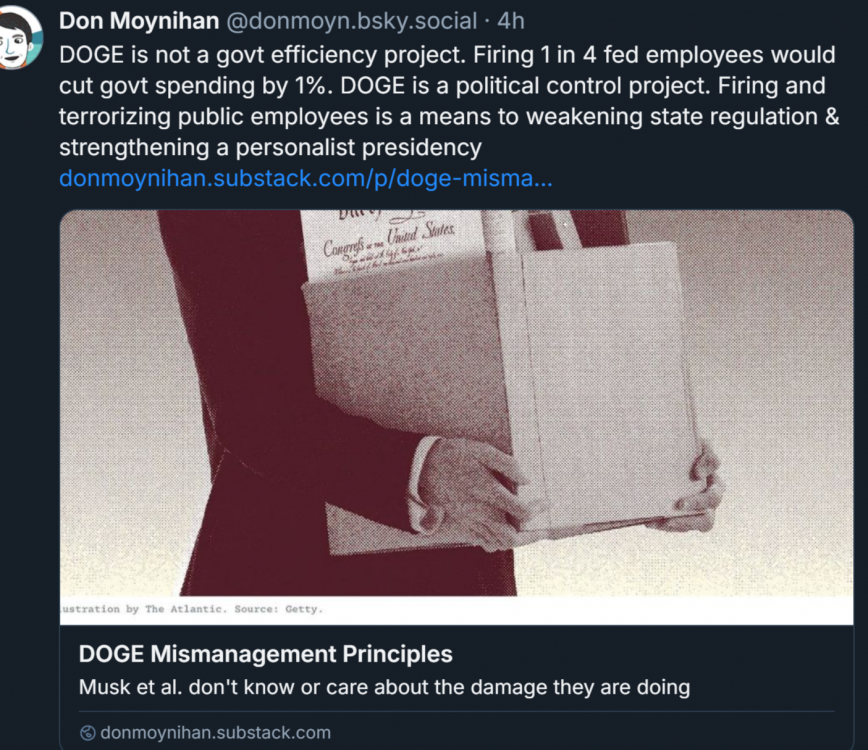Viewport: 868px width, 750px height.
Task: Click the Musk et al. card description
Action: click(x=384, y=687)
